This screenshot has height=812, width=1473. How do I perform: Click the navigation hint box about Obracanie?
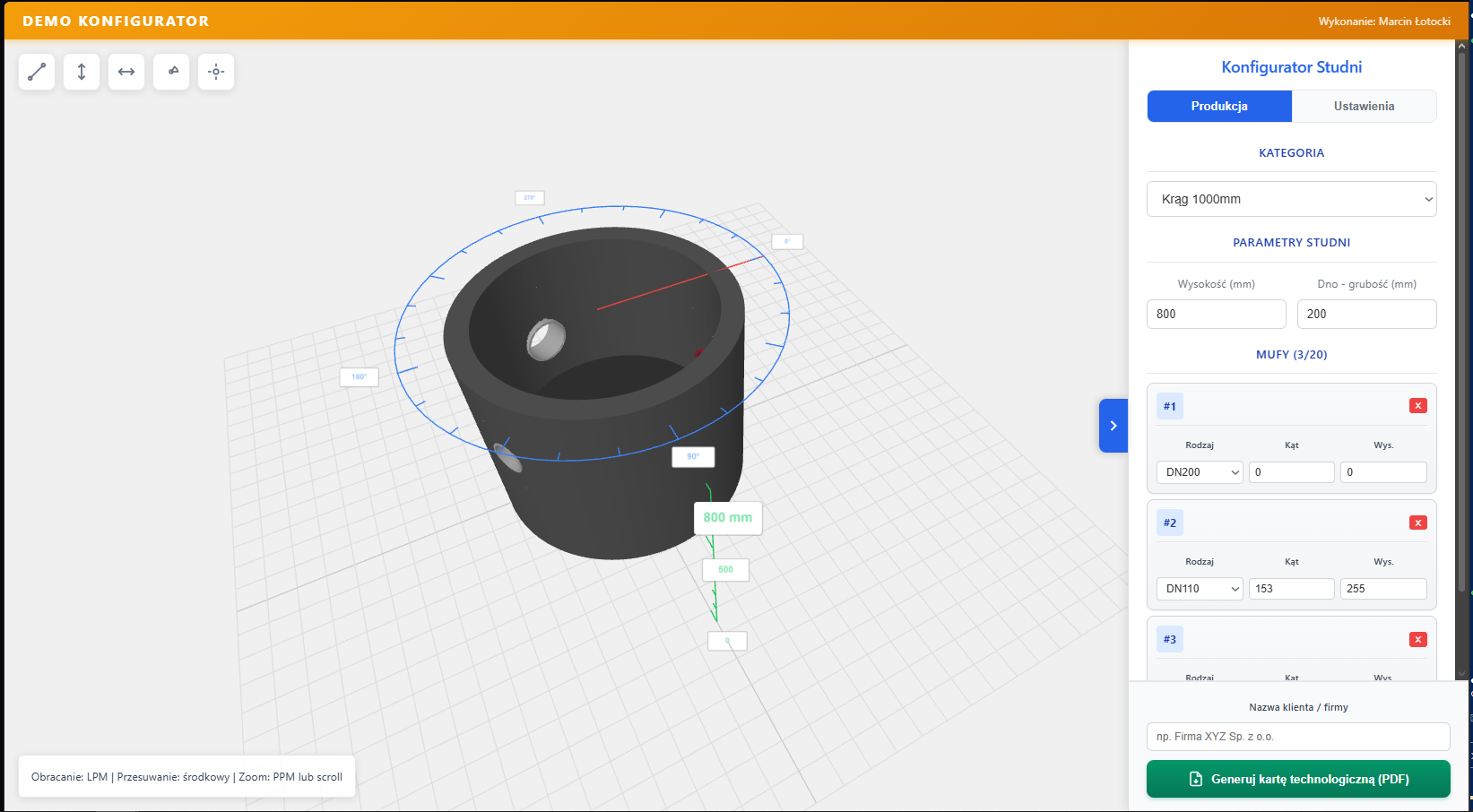click(x=186, y=777)
